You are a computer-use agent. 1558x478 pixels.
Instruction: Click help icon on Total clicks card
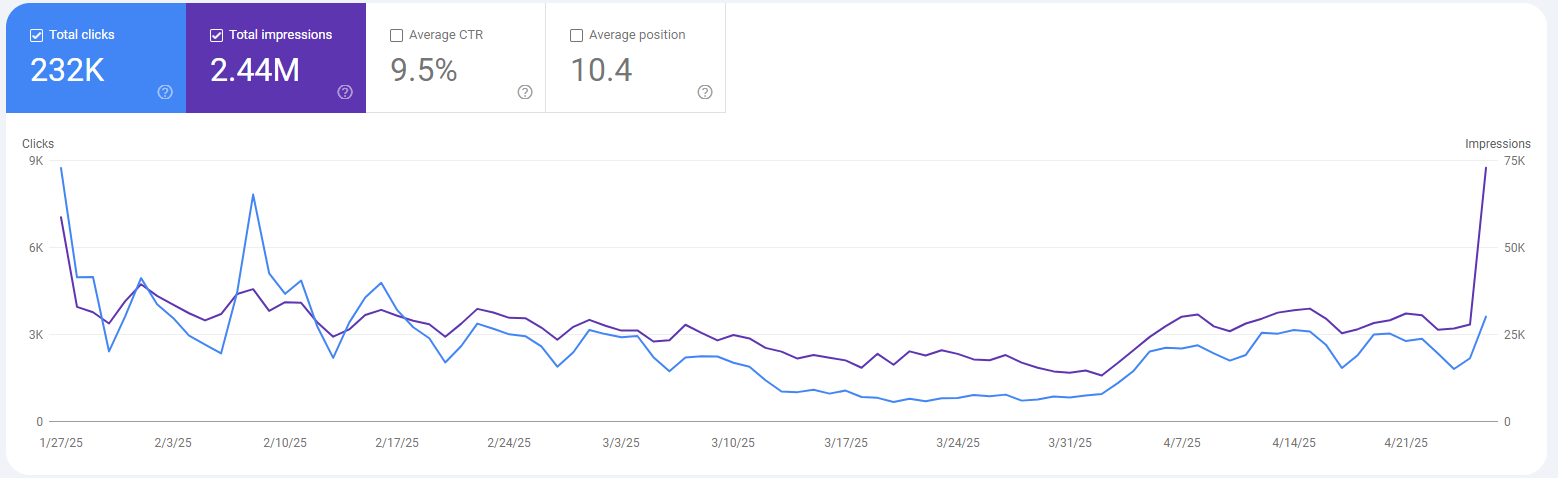tap(165, 92)
